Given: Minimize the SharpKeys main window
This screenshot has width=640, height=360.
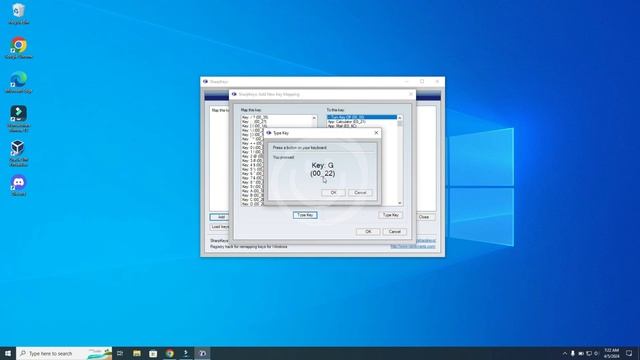Looking at the screenshot, I should 407,82.
